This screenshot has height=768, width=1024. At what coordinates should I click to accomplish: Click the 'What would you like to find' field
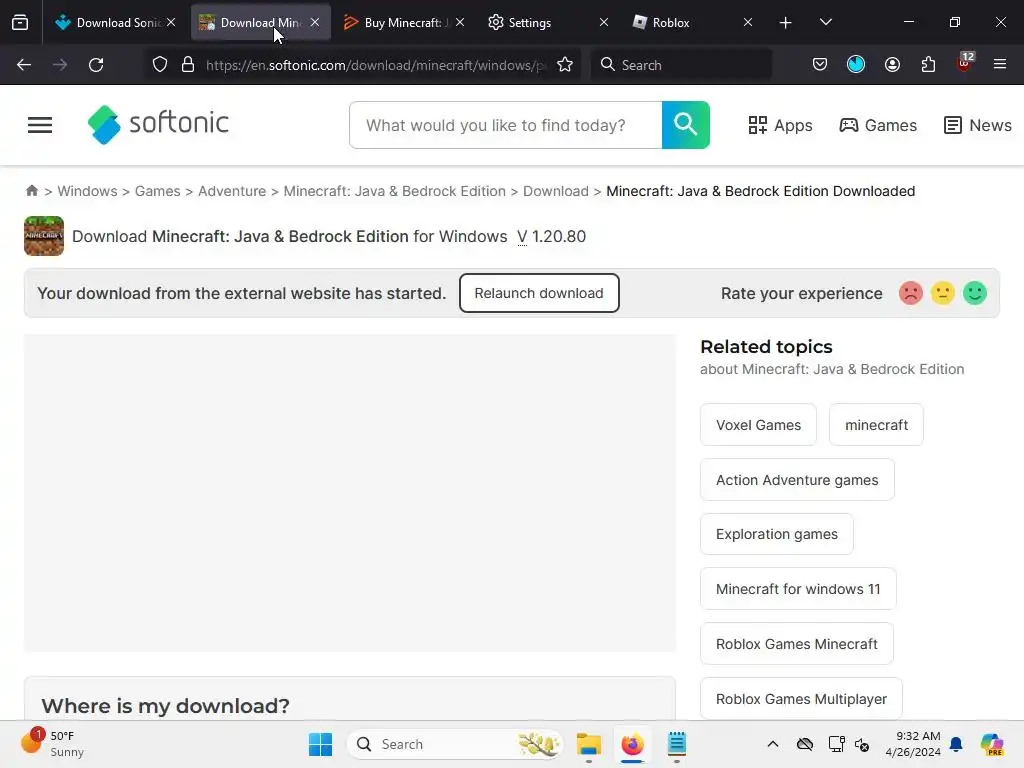pyautogui.click(x=505, y=125)
